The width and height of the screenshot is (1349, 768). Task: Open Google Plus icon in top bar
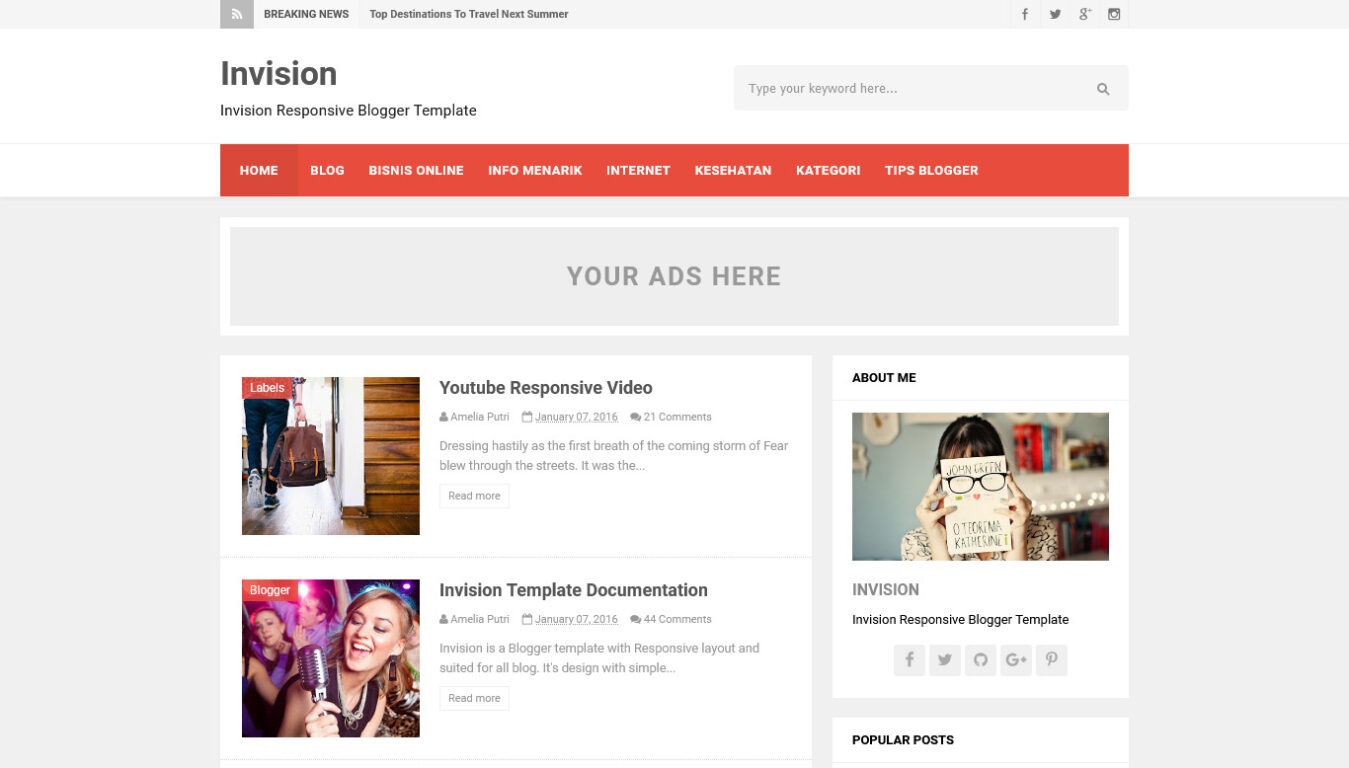[x=1084, y=14]
